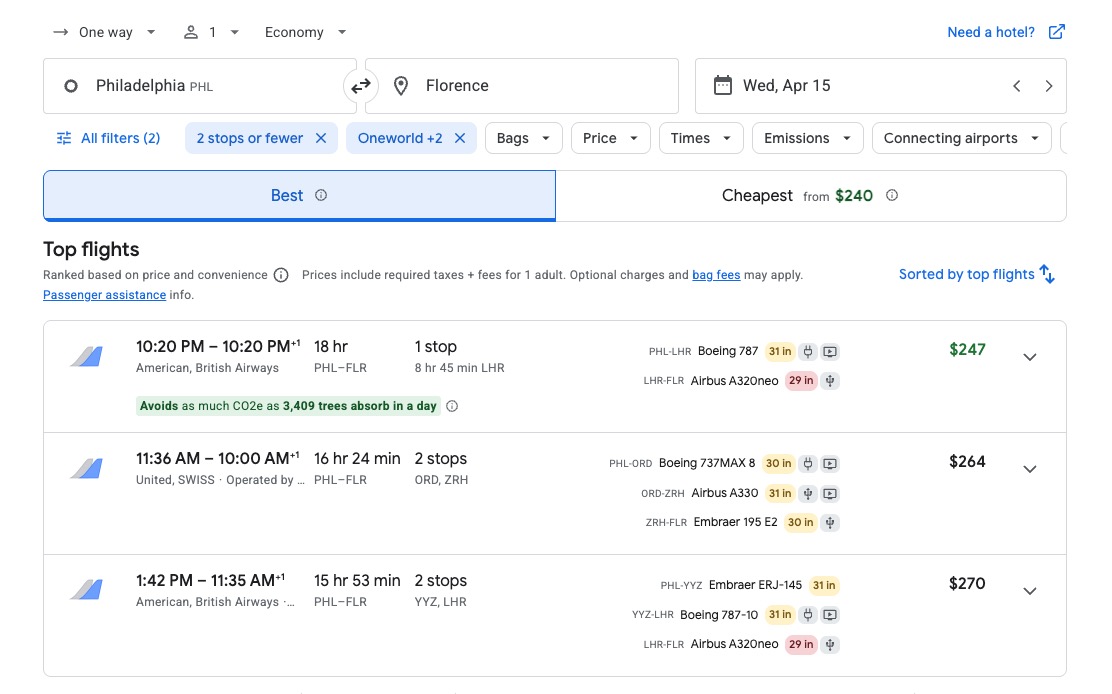Expand the $247 flight details
This screenshot has width=1112, height=694.
pyautogui.click(x=1029, y=357)
